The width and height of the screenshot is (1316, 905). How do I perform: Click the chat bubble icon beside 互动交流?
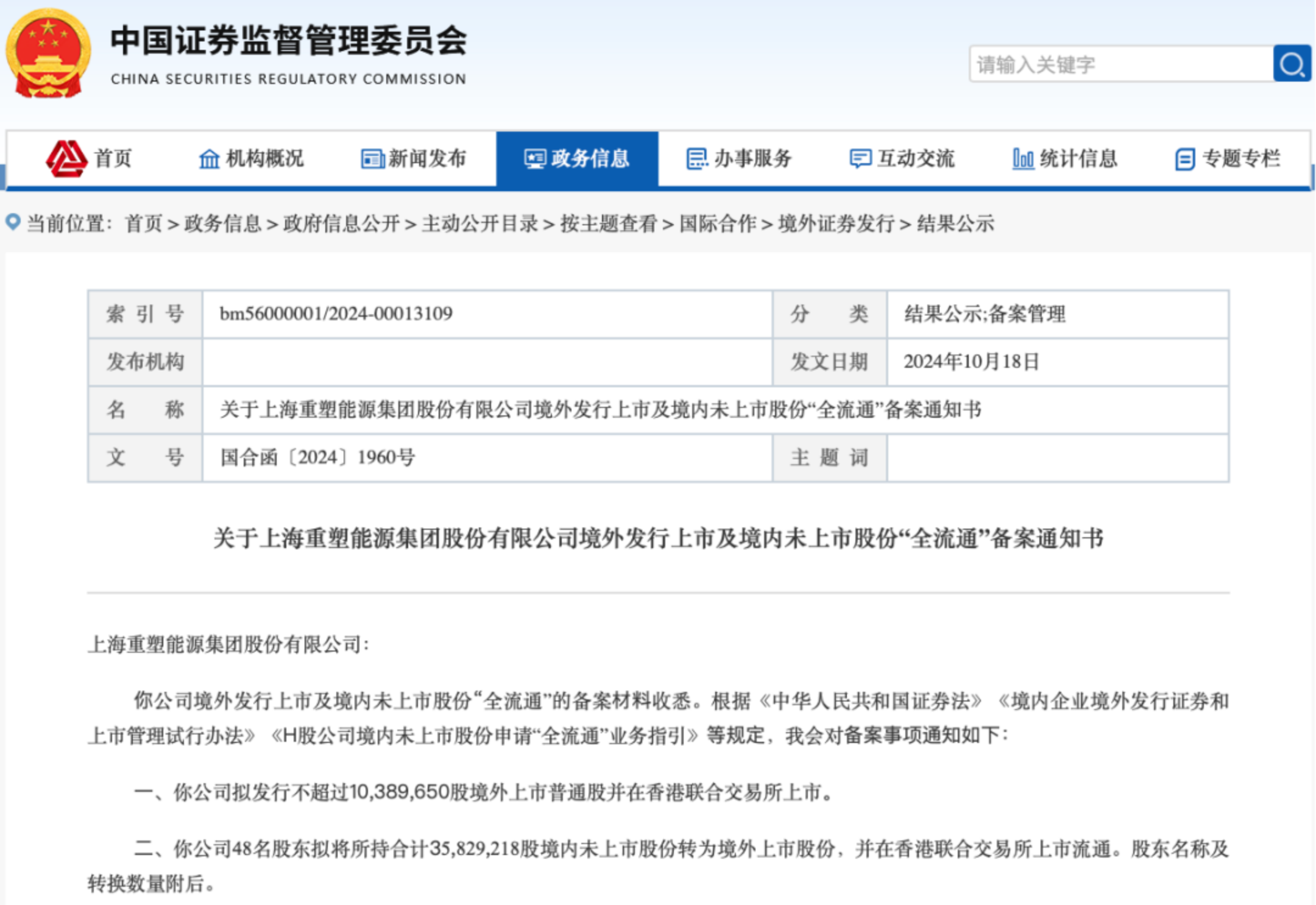[x=860, y=159]
